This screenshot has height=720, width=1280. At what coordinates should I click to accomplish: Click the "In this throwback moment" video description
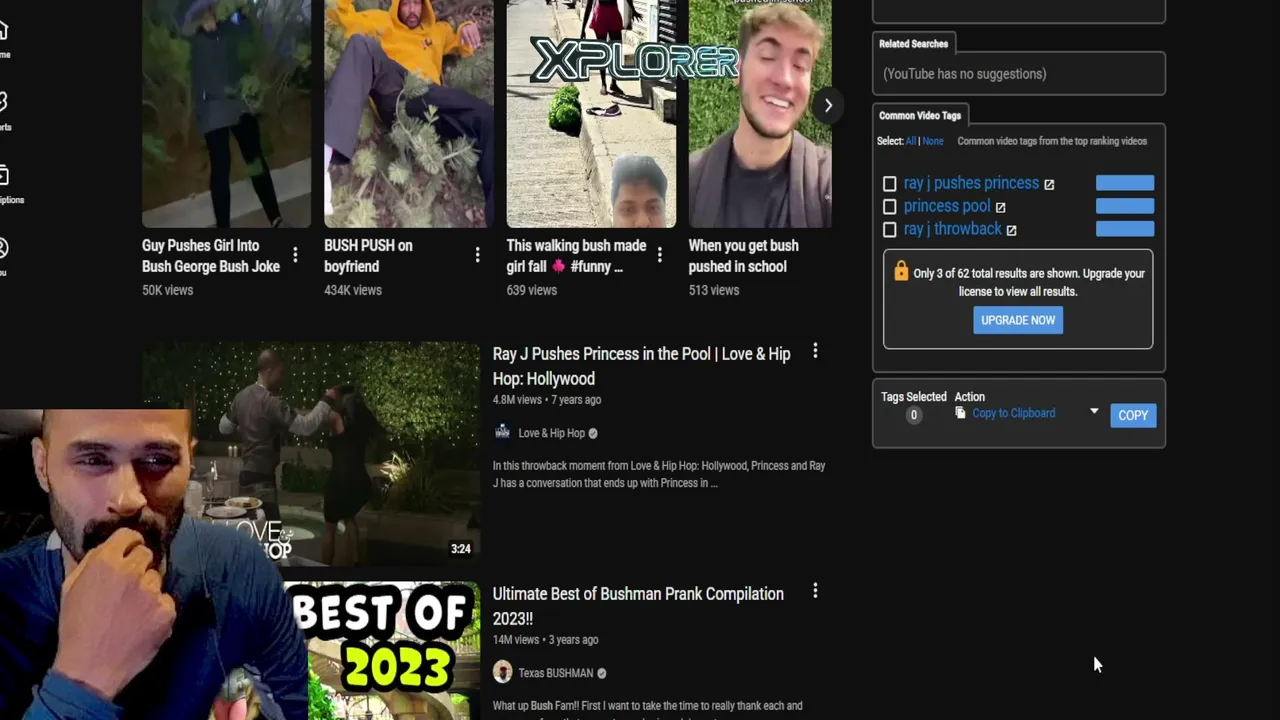(659, 474)
